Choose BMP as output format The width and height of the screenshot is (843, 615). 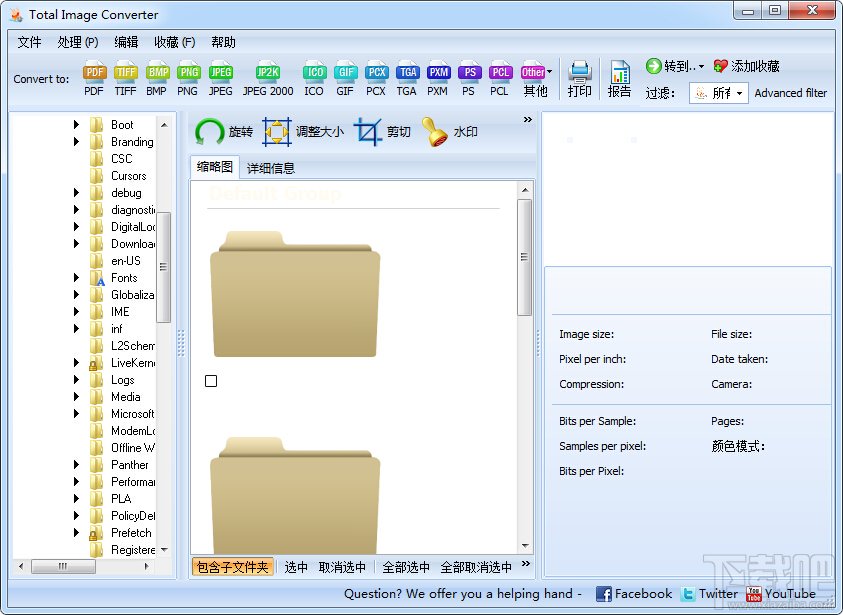[x=156, y=78]
